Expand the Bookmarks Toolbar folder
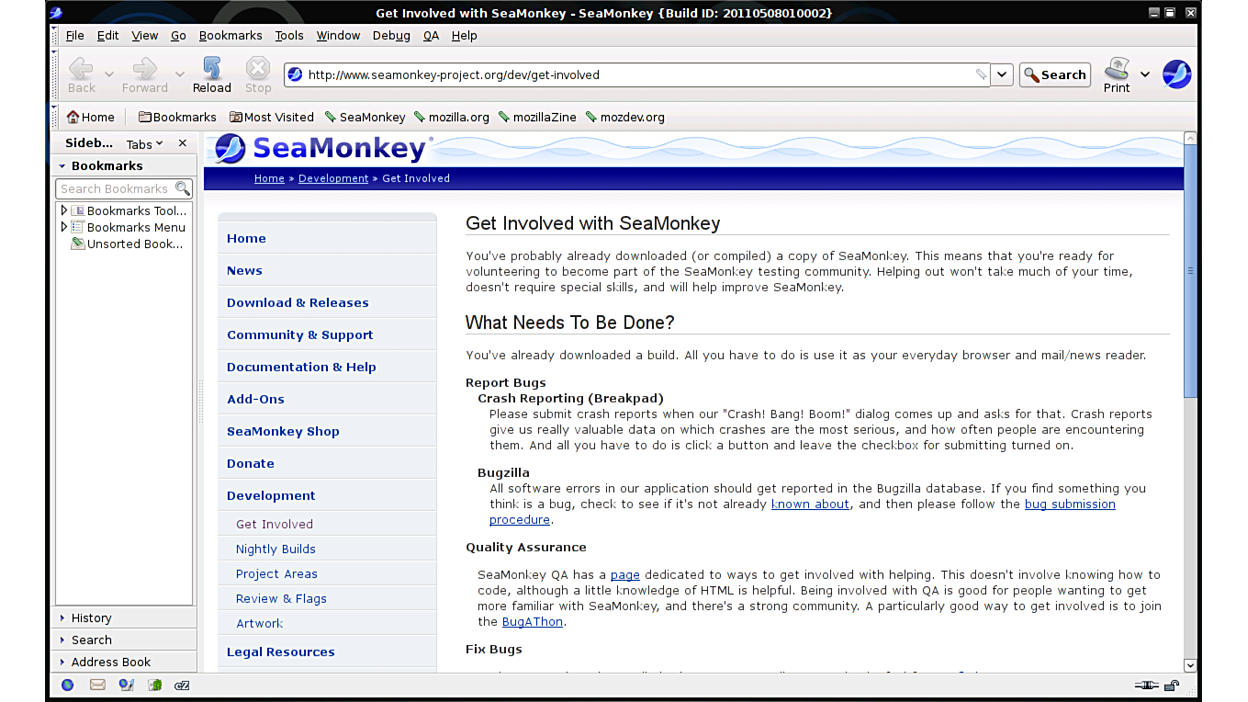Image resolution: width=1248 pixels, height=702 pixels. click(64, 211)
